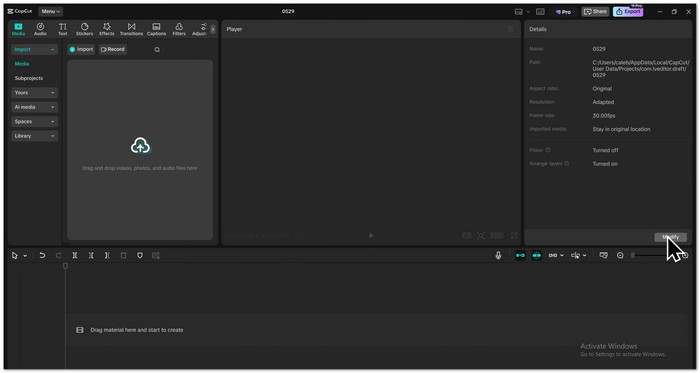700x373 pixels.
Task: Open the Filters tab
Action: click(x=179, y=29)
